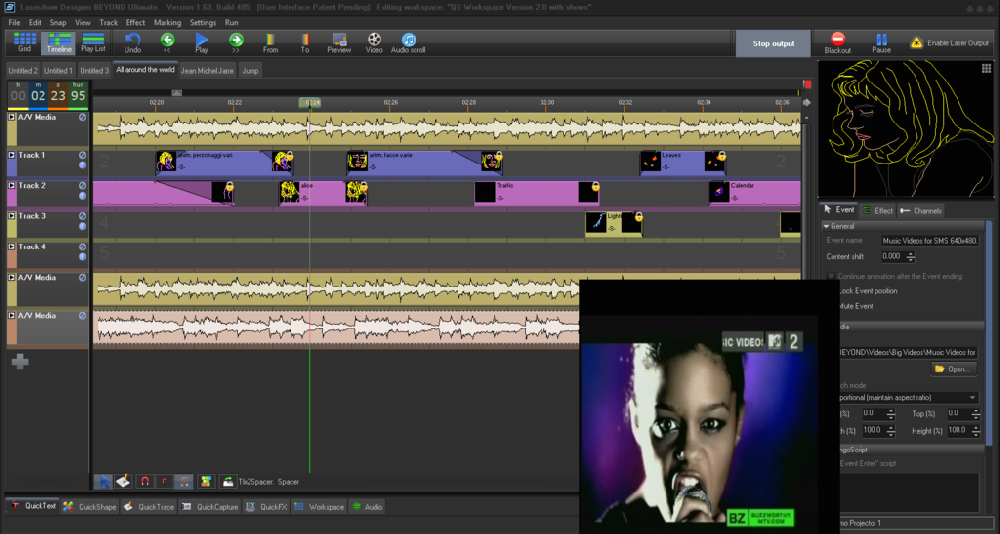Click the Event name input field
1000x534 pixels.
pos(930,240)
